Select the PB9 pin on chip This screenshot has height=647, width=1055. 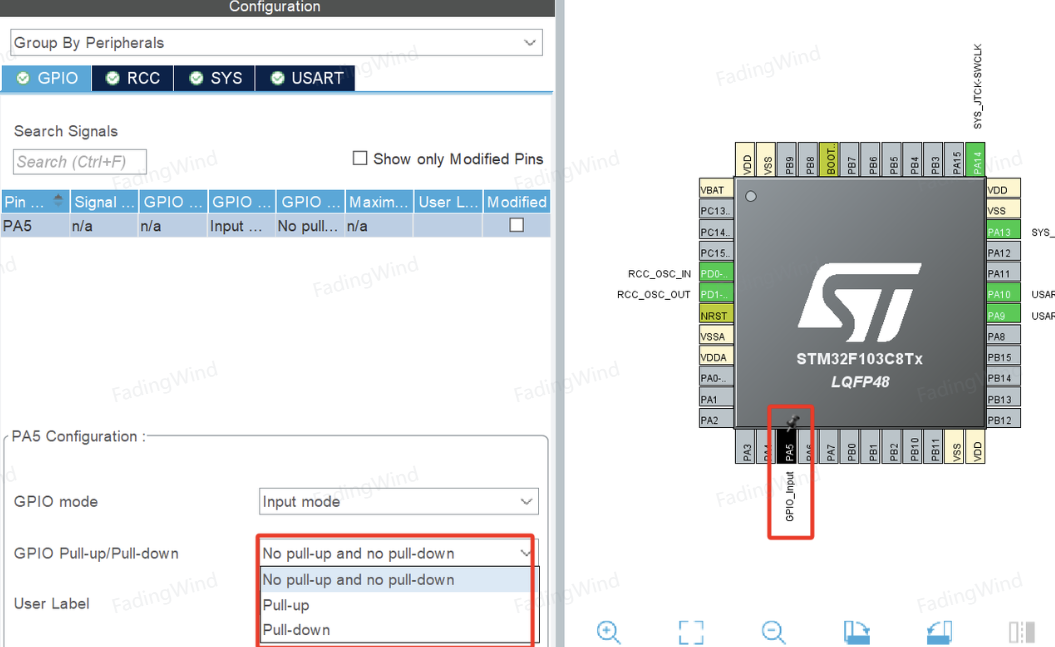787,159
